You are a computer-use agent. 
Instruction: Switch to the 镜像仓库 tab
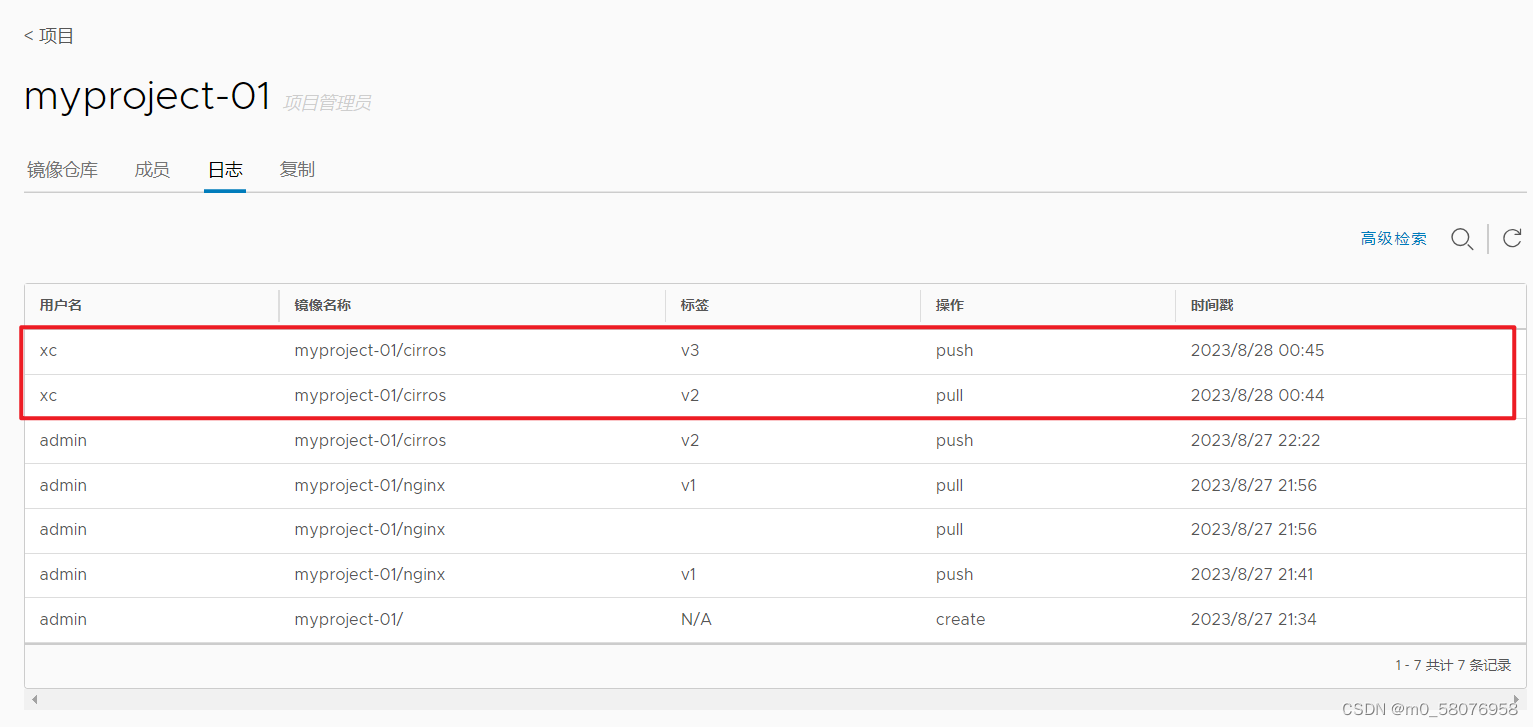[62, 170]
